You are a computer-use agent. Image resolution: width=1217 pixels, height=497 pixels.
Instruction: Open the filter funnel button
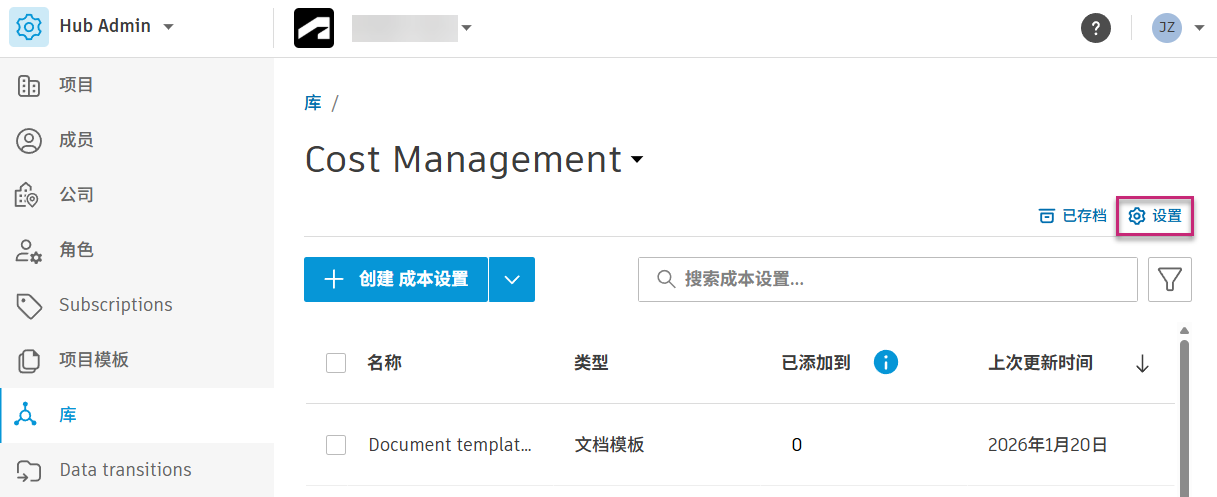pyautogui.click(x=1171, y=280)
